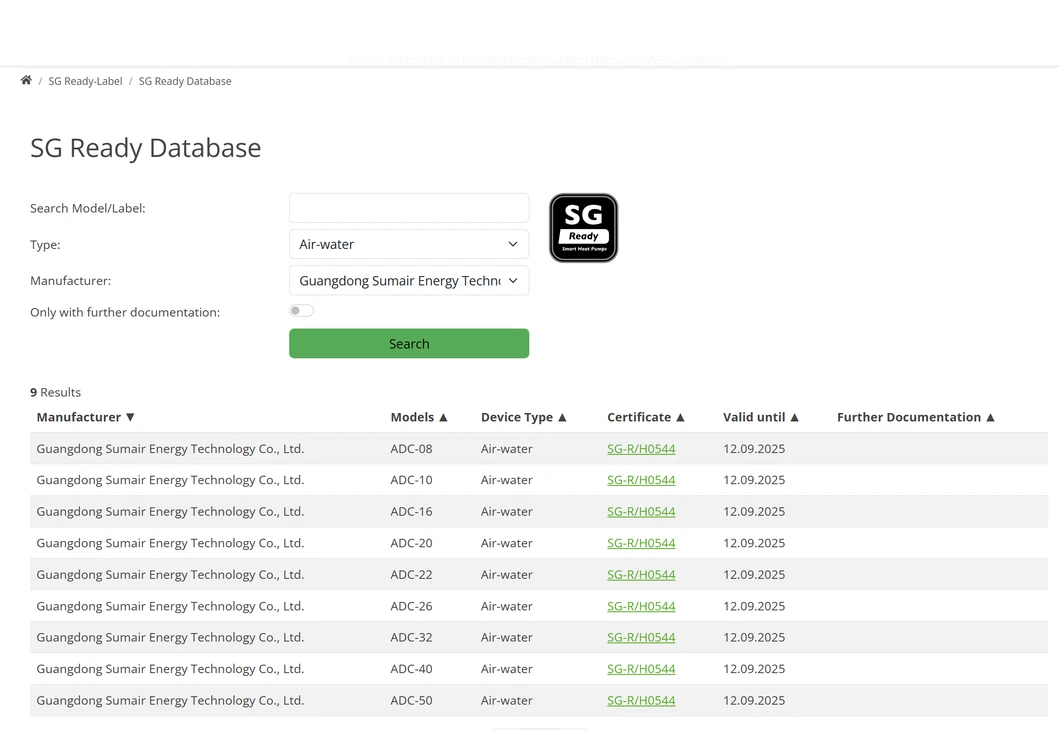Open certificate link for ADC-50 row
The image size is (1059, 730).
point(641,701)
